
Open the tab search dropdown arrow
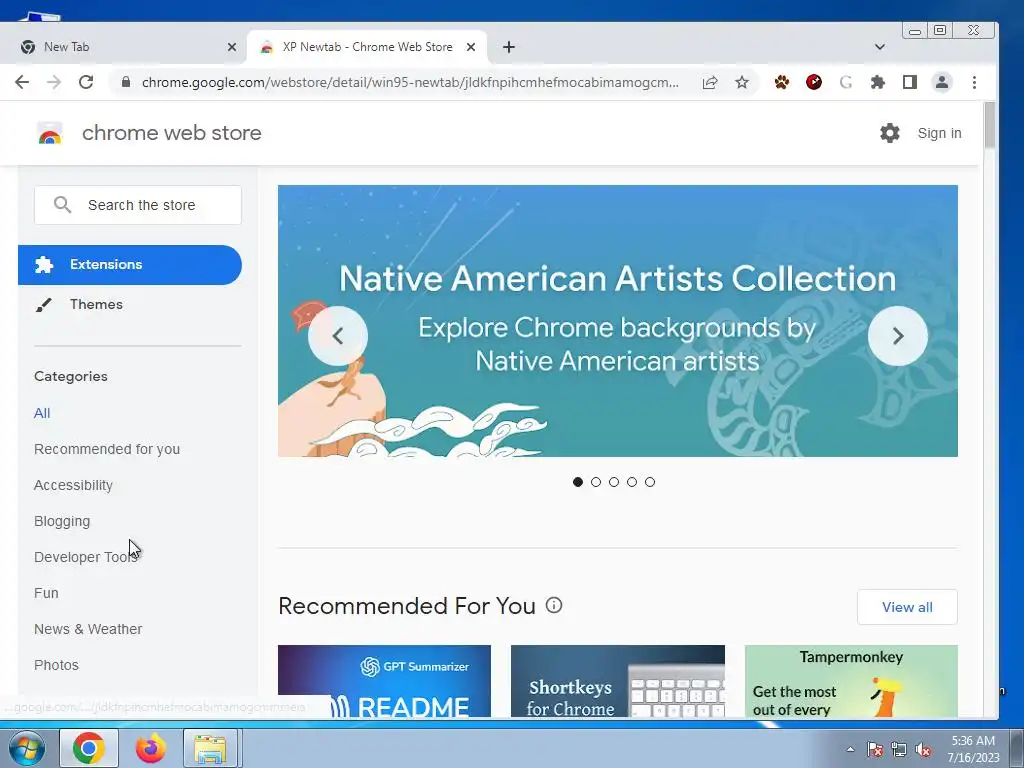(880, 47)
